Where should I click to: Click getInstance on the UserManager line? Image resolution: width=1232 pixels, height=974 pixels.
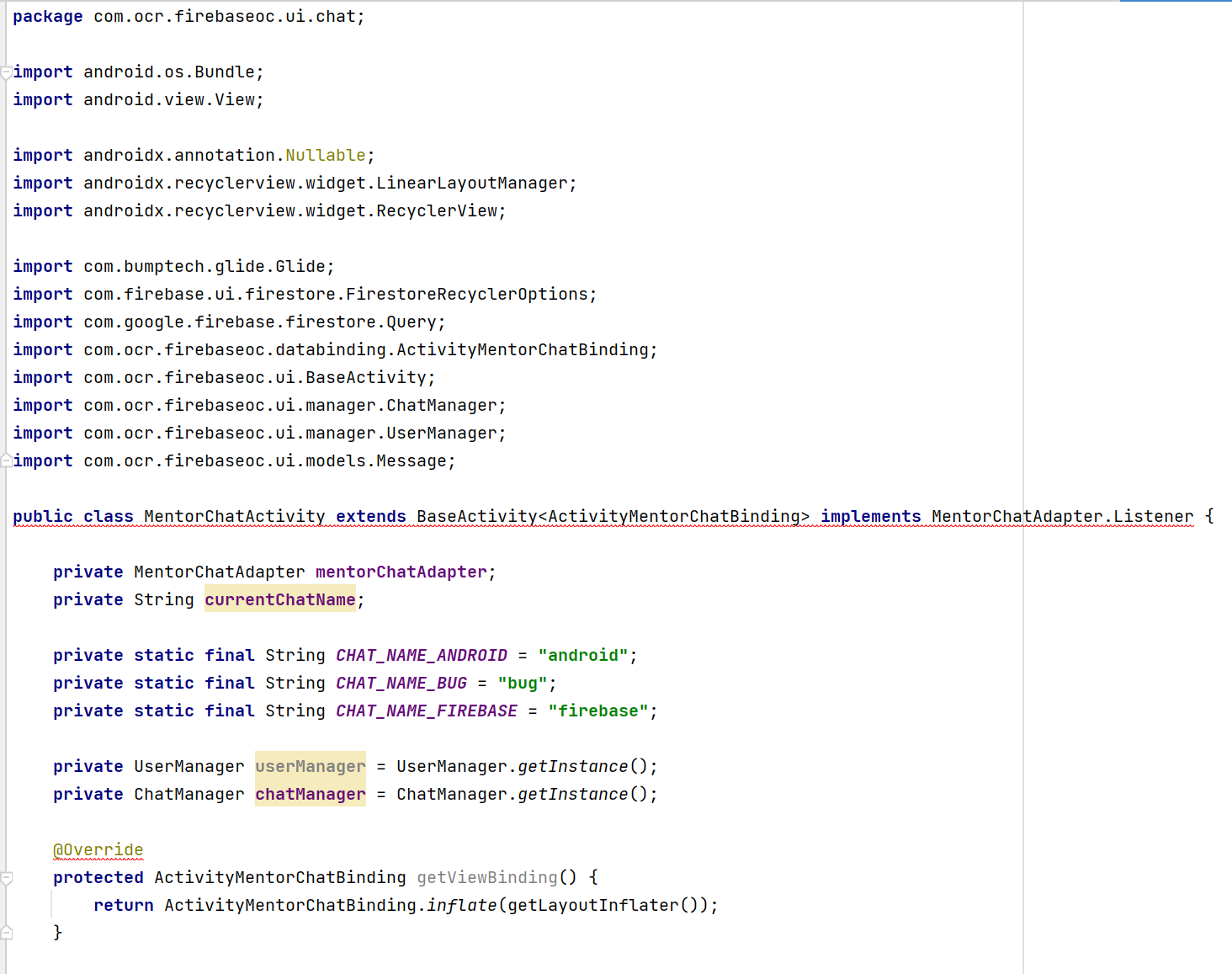pyautogui.click(x=573, y=767)
